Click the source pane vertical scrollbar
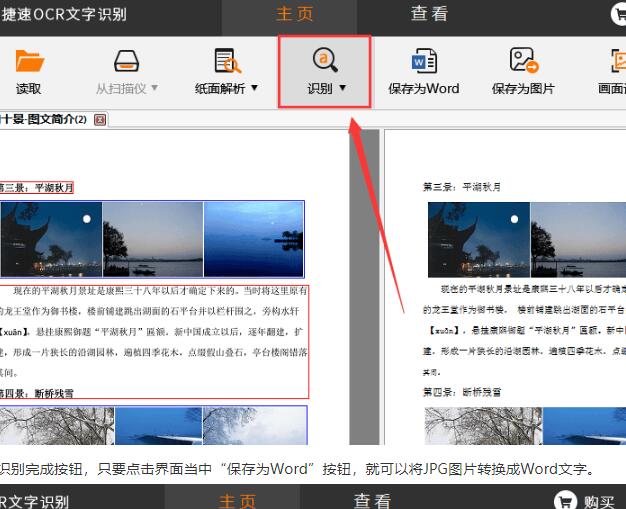Screen dimensions: 626x509 pos(365,287)
